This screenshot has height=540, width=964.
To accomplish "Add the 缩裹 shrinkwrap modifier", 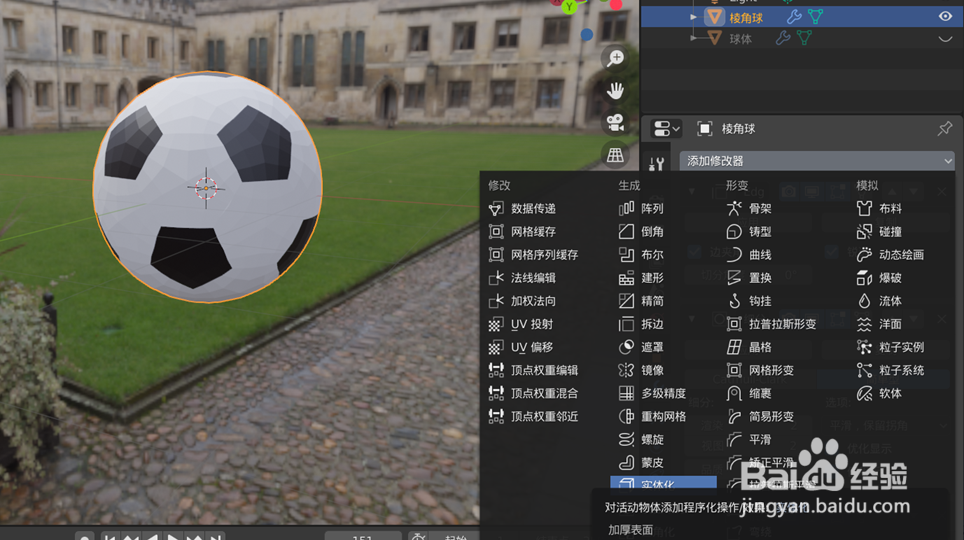I will (x=749, y=393).
